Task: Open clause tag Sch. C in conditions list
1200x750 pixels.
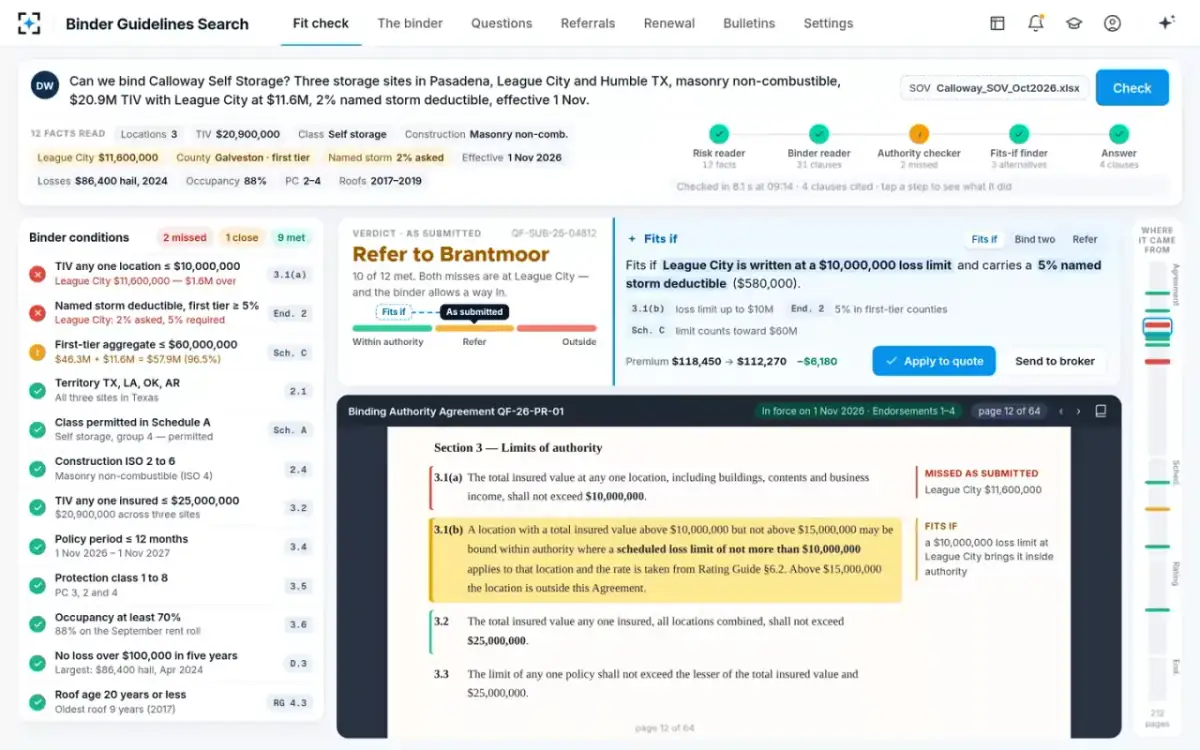Action: click(x=290, y=352)
